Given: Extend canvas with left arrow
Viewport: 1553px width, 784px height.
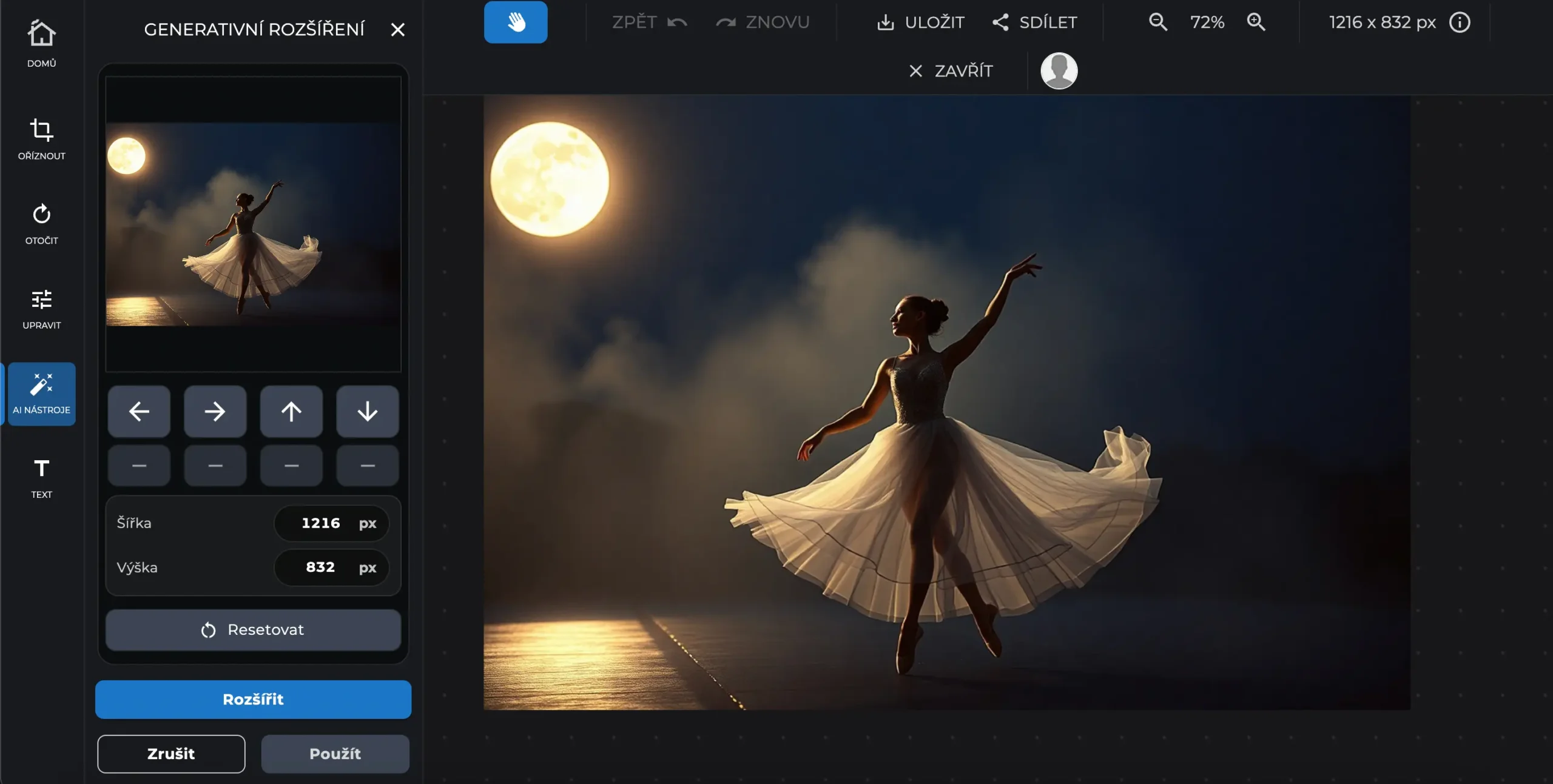Looking at the screenshot, I should click(x=139, y=412).
